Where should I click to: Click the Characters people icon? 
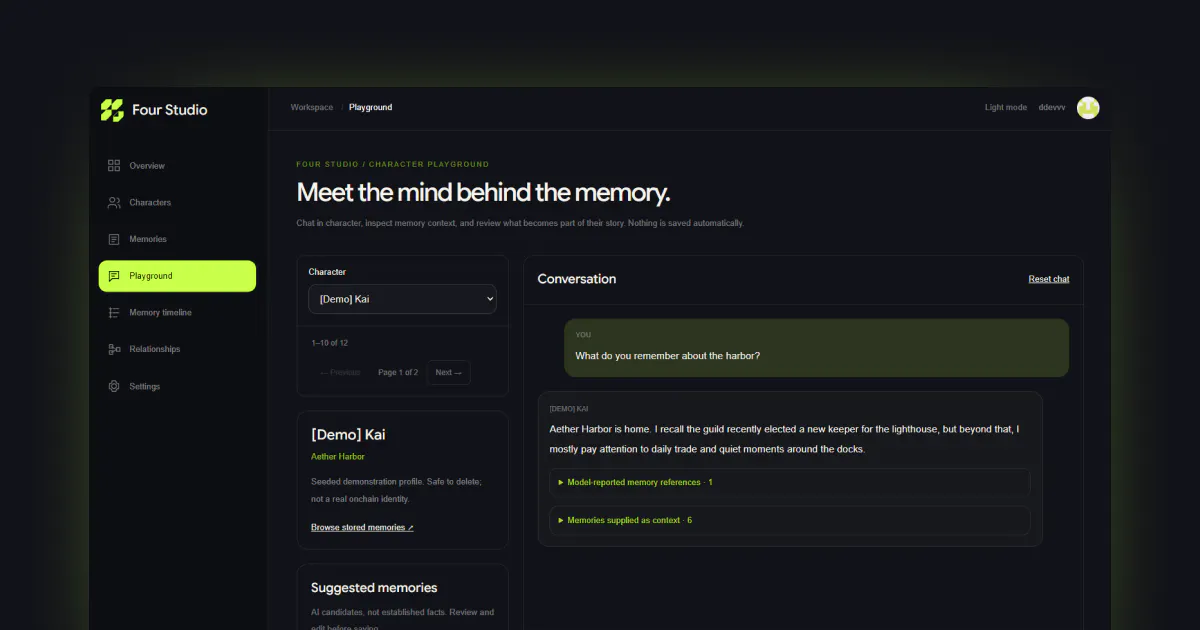[x=114, y=203]
